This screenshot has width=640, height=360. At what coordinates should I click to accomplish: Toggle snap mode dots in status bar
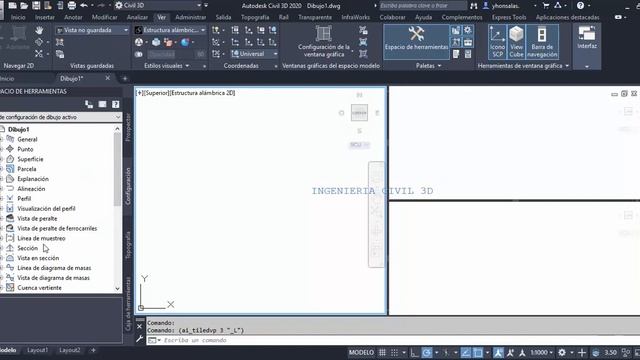click(394, 352)
